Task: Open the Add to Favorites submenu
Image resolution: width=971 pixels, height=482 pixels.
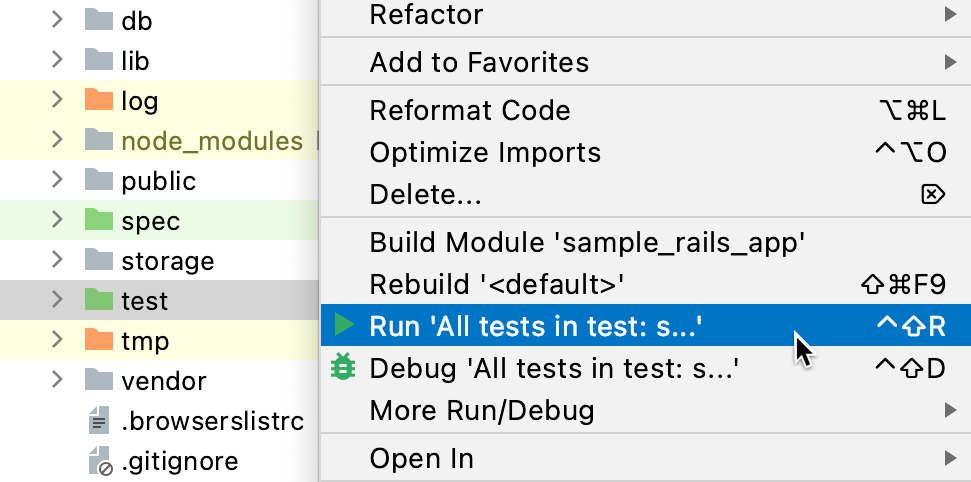Action: click(x=645, y=63)
